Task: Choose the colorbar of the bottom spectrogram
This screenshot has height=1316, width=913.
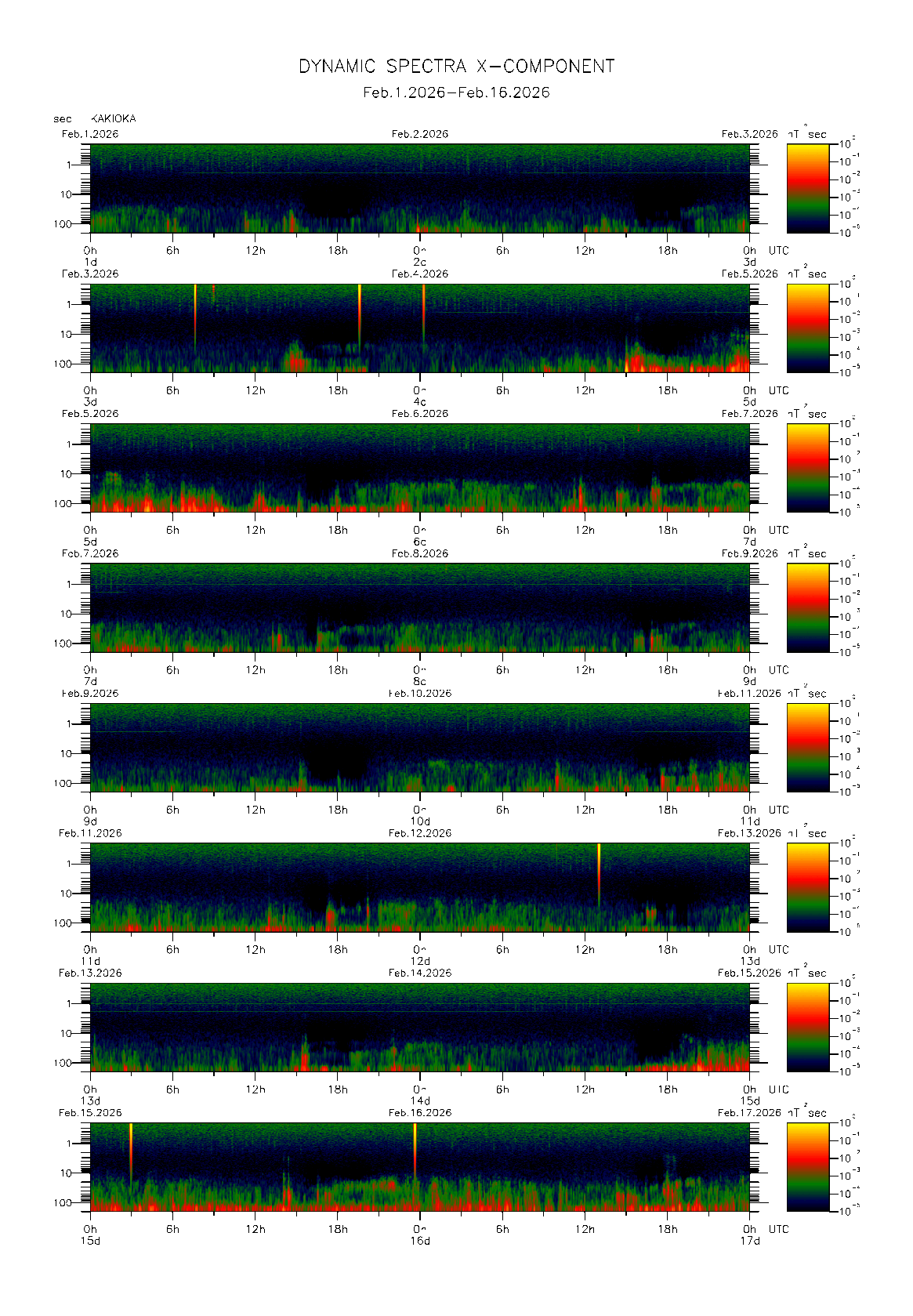Action: (807, 1167)
